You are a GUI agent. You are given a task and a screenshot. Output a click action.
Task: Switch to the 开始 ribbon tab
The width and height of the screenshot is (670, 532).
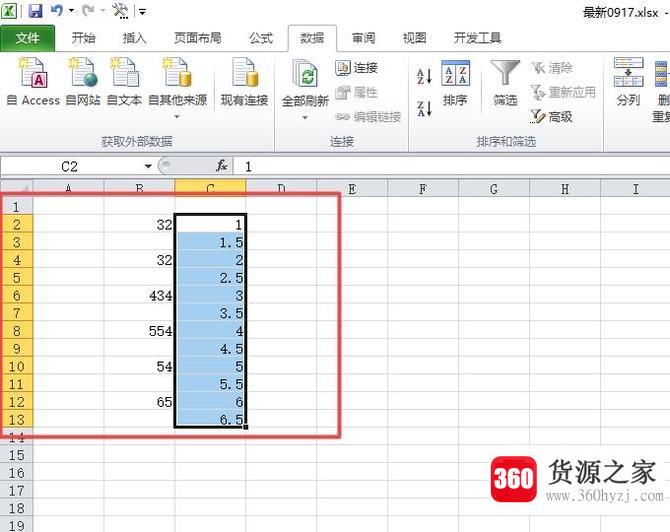(83, 38)
